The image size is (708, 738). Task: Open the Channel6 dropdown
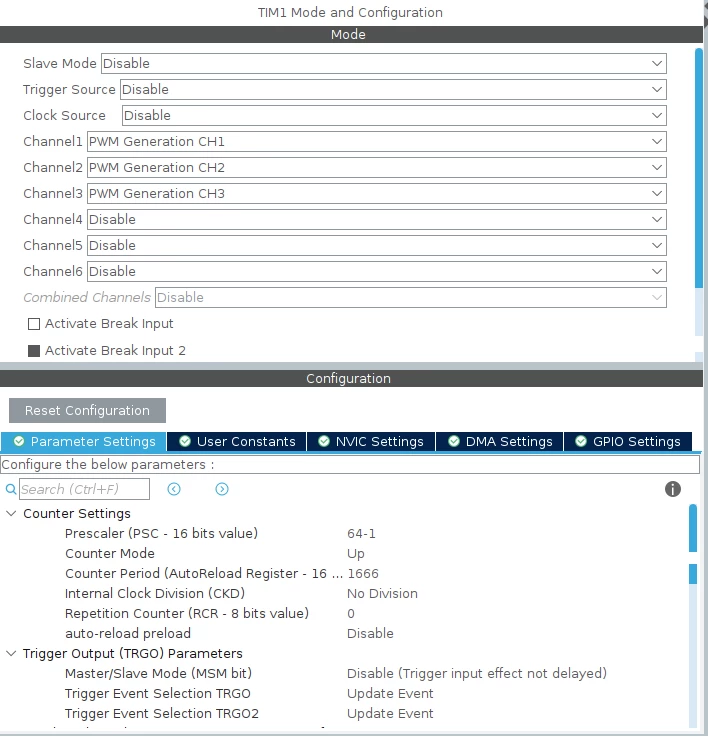tap(377, 272)
